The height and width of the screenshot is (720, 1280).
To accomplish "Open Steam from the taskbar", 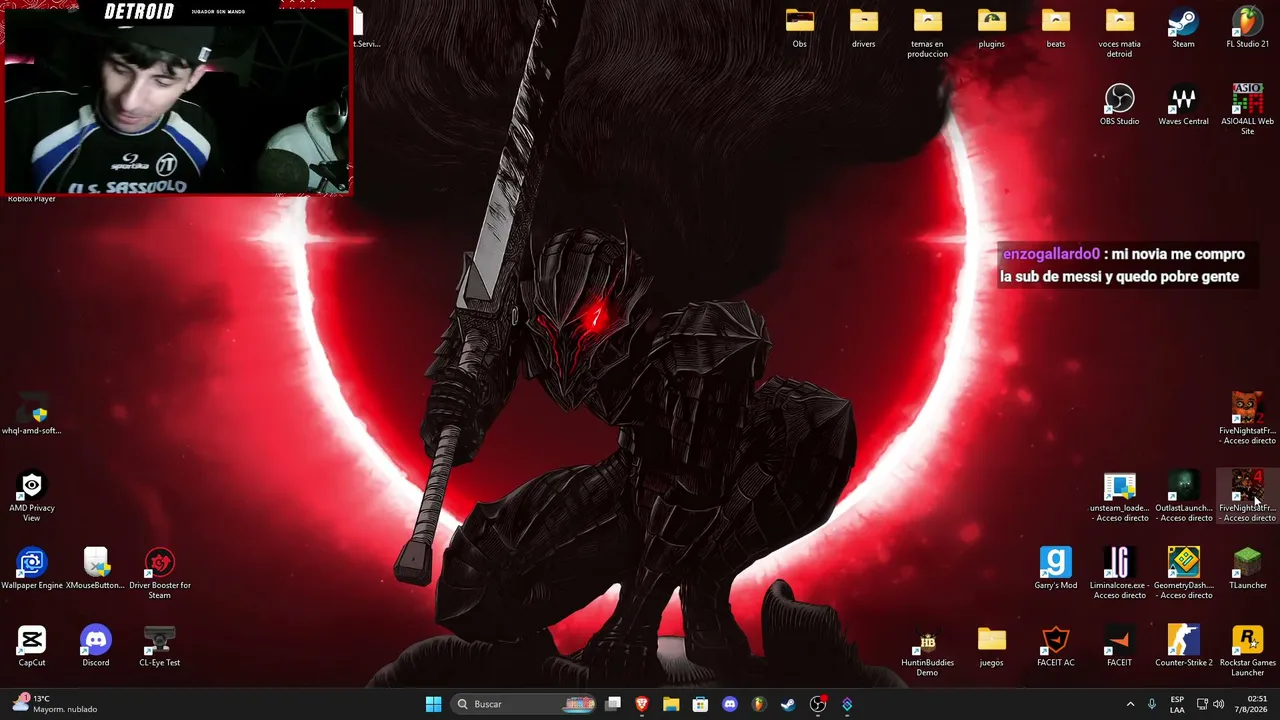I will [788, 704].
